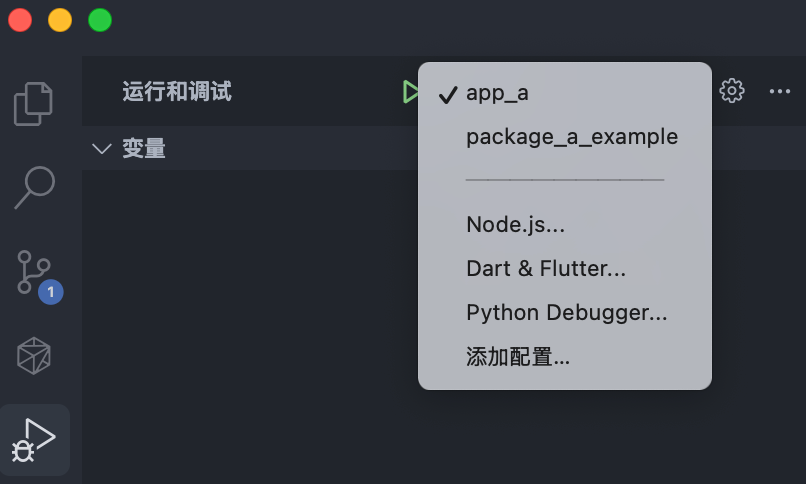Open the Run and Debug view
This screenshot has width=806, height=484.
34,440
